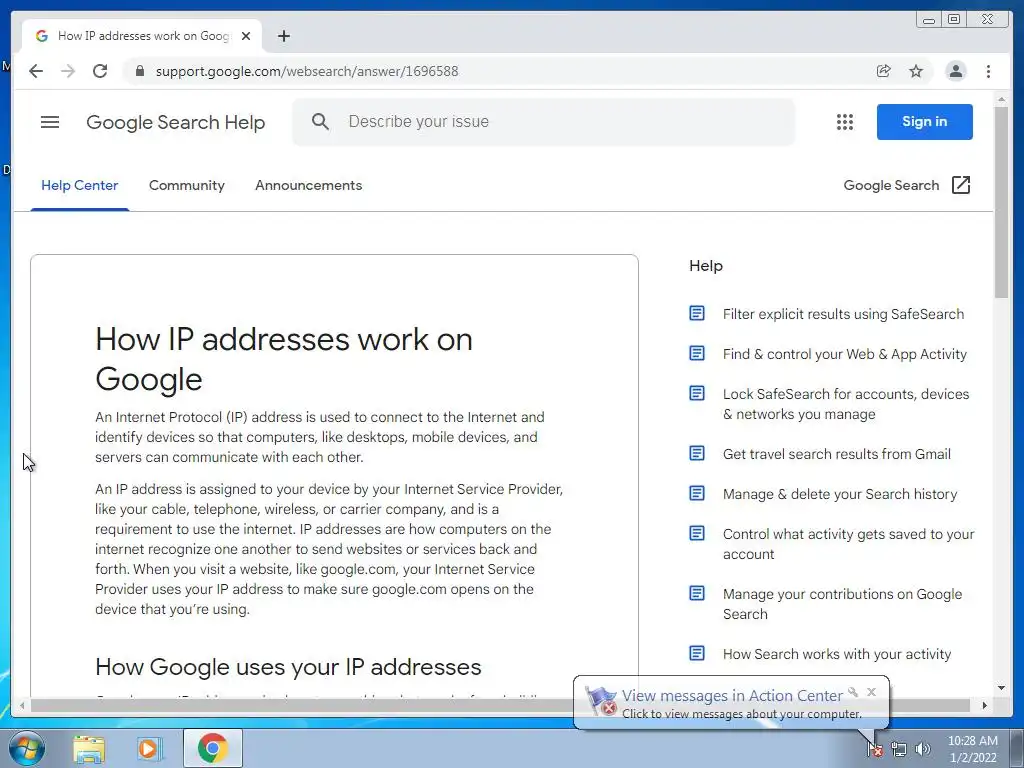Image resolution: width=1024 pixels, height=768 pixels.
Task: Reload the page with the refresh icon
Action: [100, 71]
